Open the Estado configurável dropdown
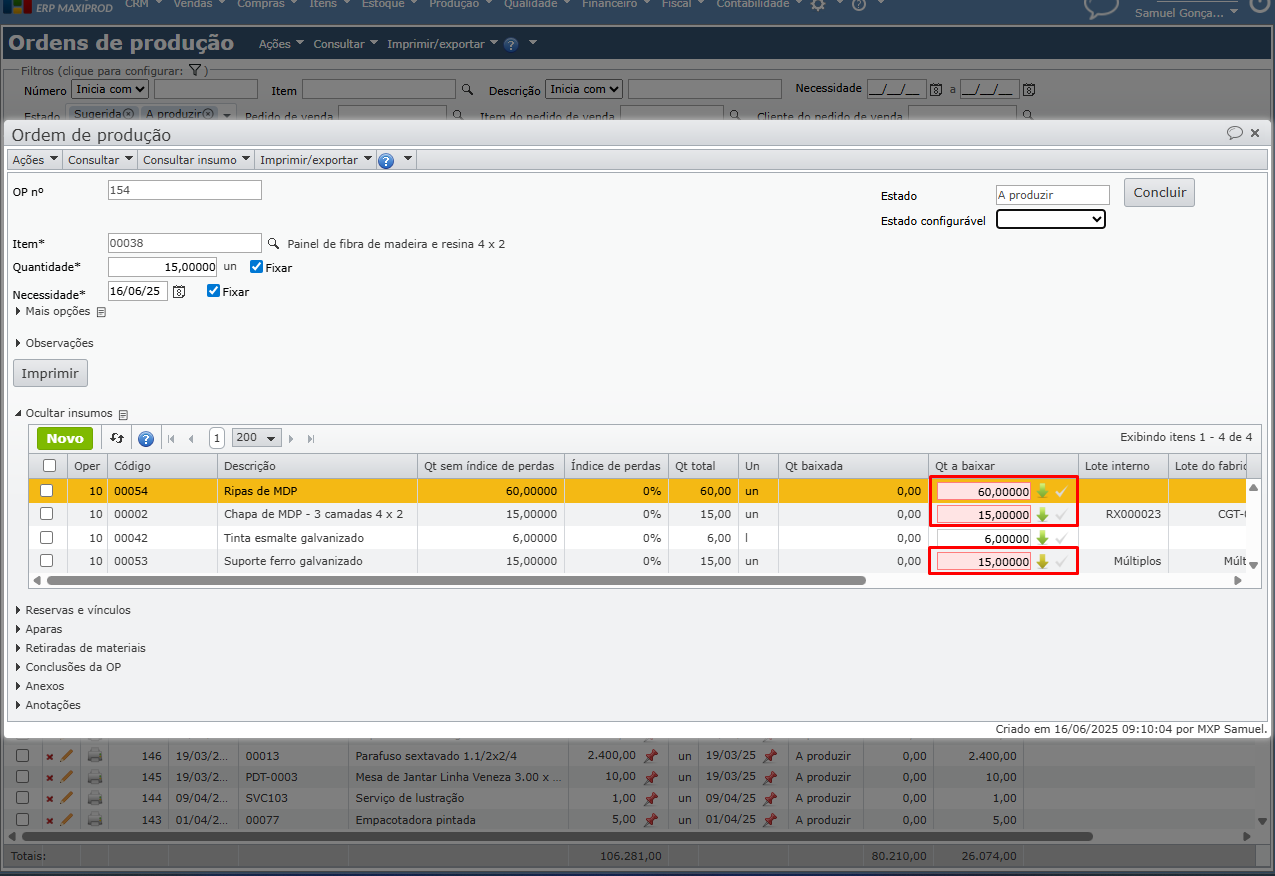Viewport: 1275px width, 876px height. (1051, 219)
